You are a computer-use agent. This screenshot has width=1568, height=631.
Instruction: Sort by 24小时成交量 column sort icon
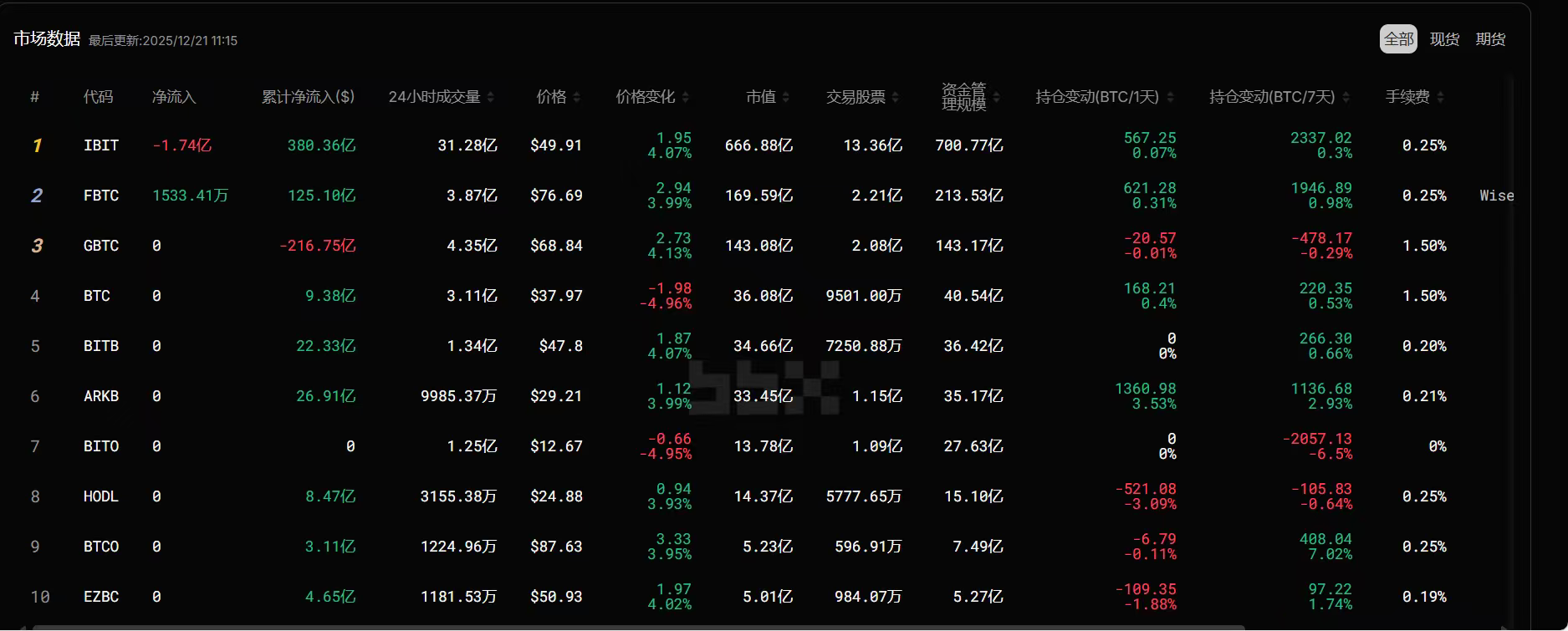tap(491, 98)
